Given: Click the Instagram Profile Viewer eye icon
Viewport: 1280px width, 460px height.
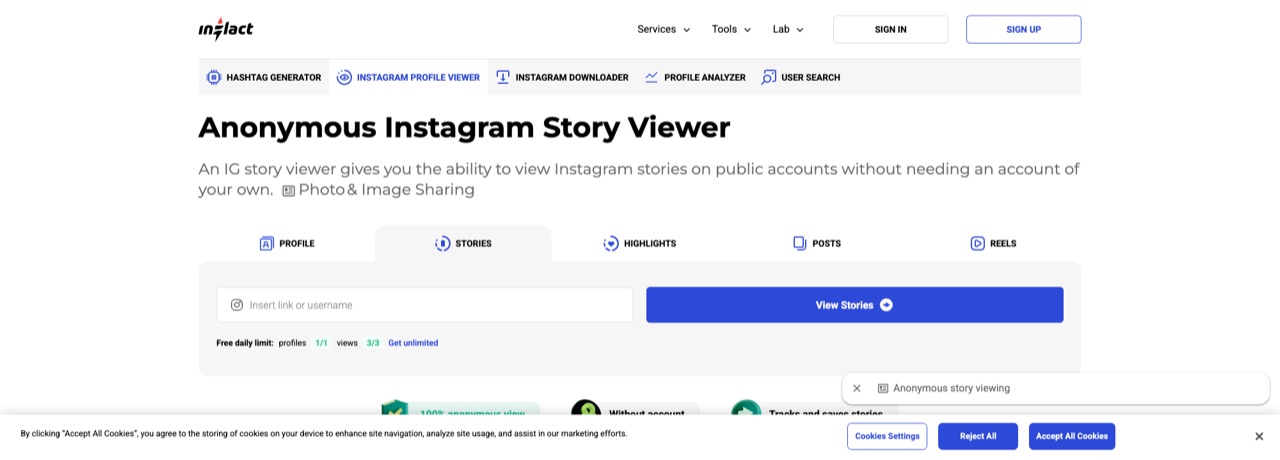Looking at the screenshot, I should pos(344,77).
